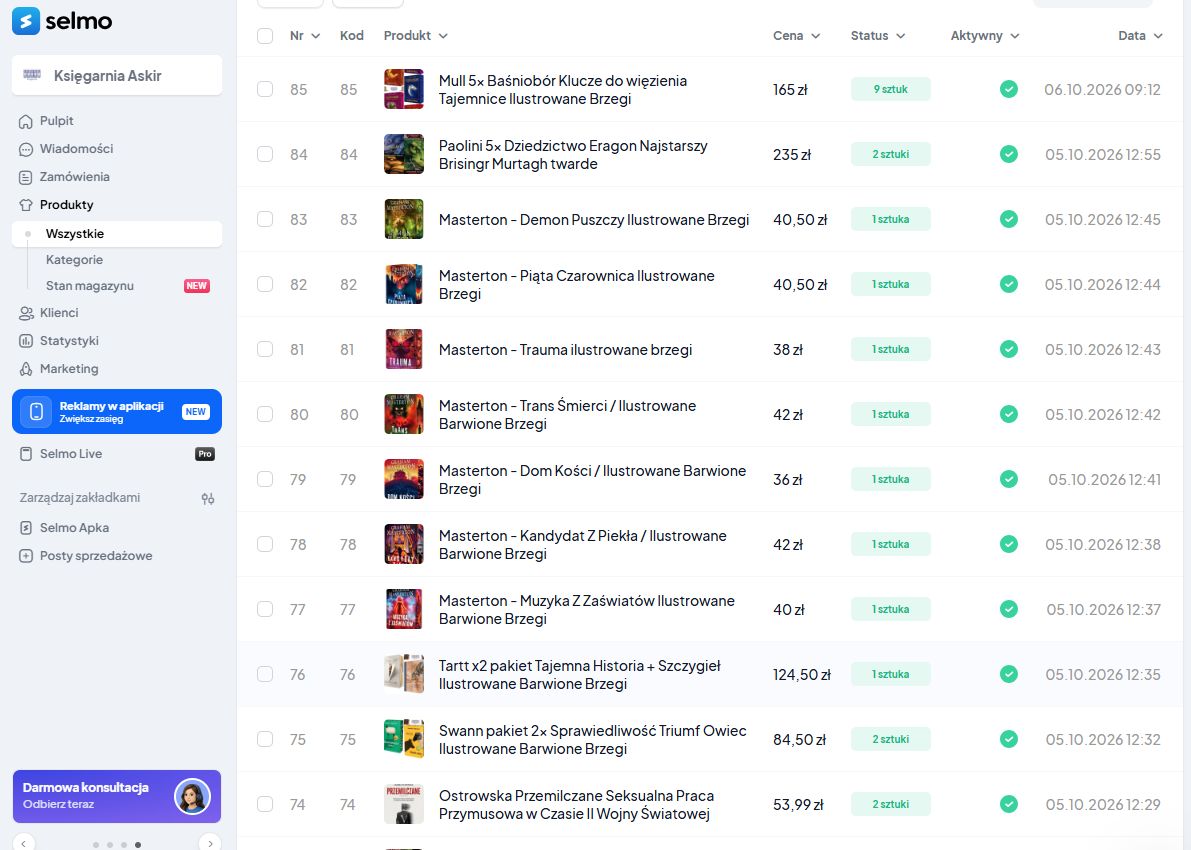Tick the select-all checkbox in table header
Screen dimensions: 1191x850
tap(265, 36)
